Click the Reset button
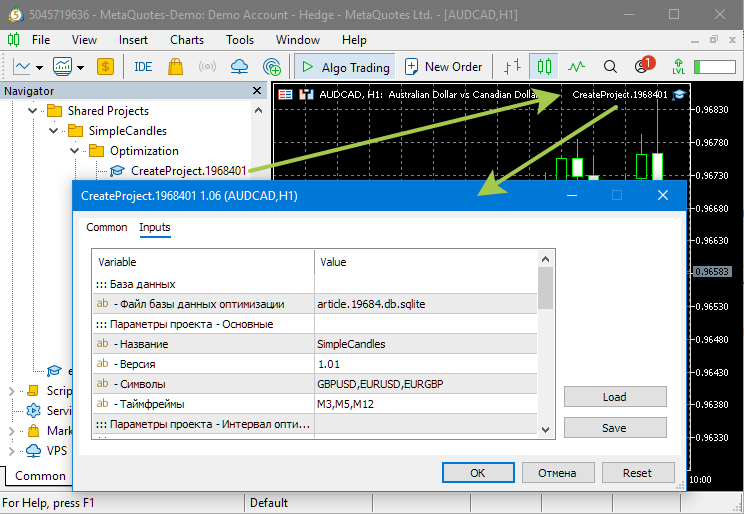This screenshot has height=514, width=744. click(638, 473)
